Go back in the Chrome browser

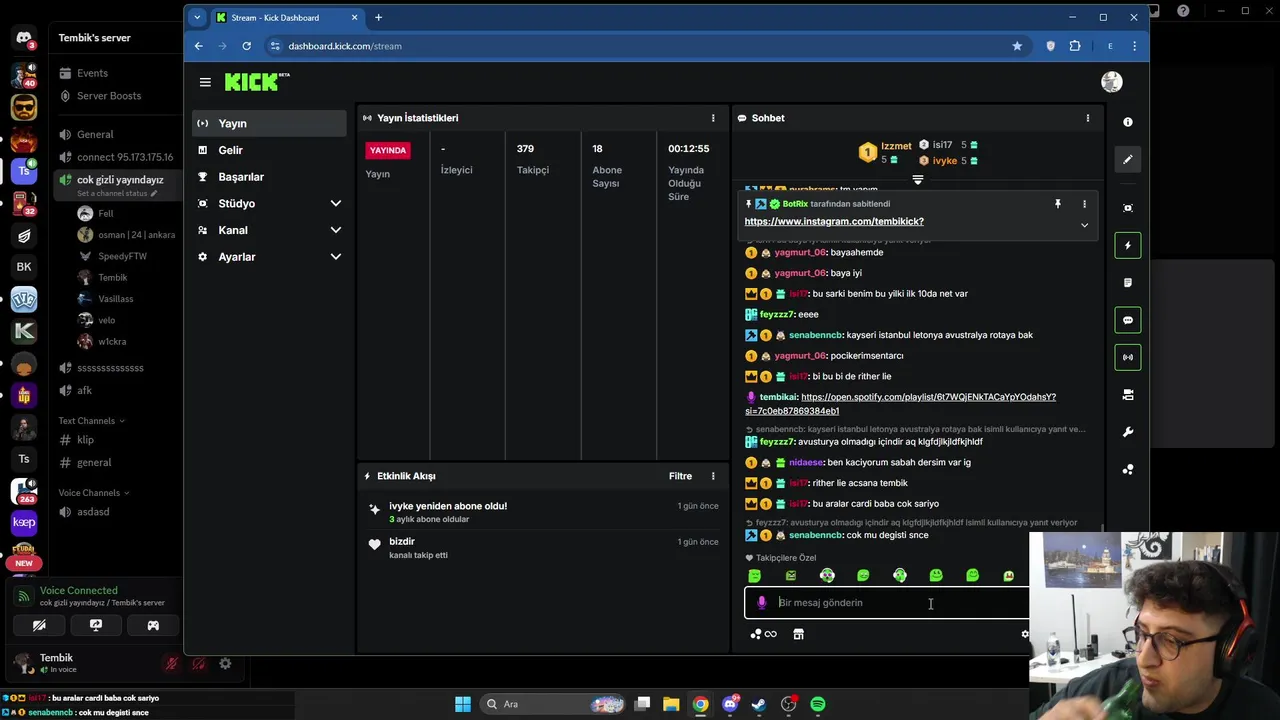[198, 46]
